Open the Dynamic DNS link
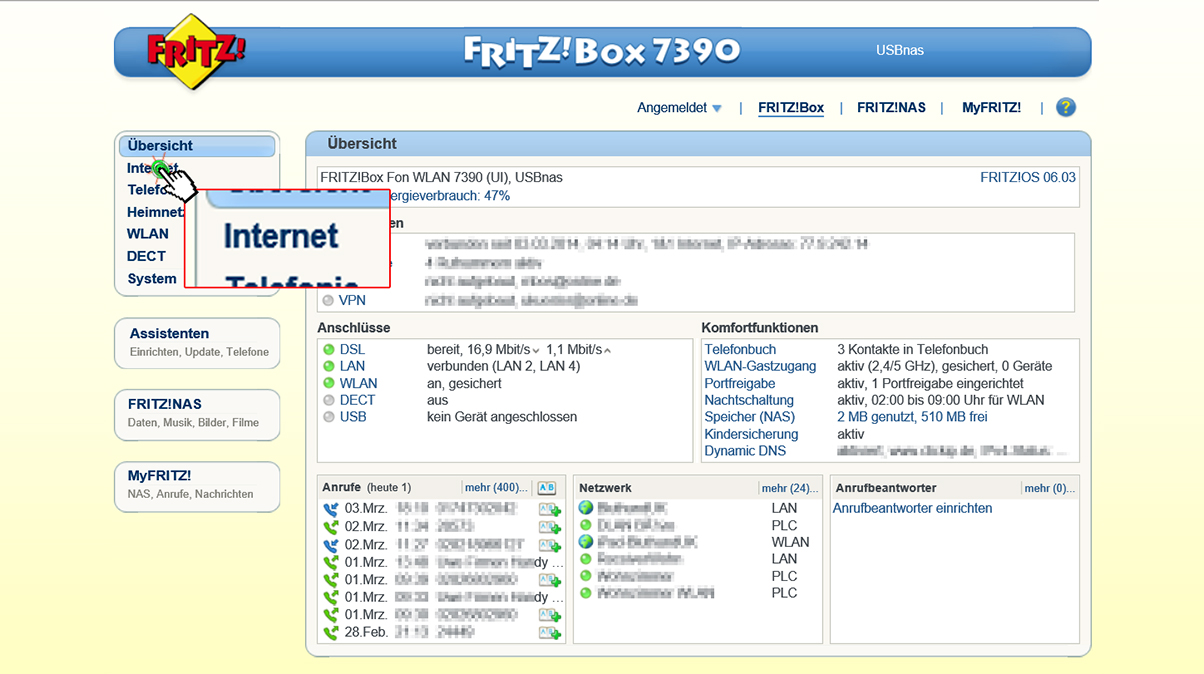Image resolution: width=1204 pixels, height=674 pixels. [745, 451]
